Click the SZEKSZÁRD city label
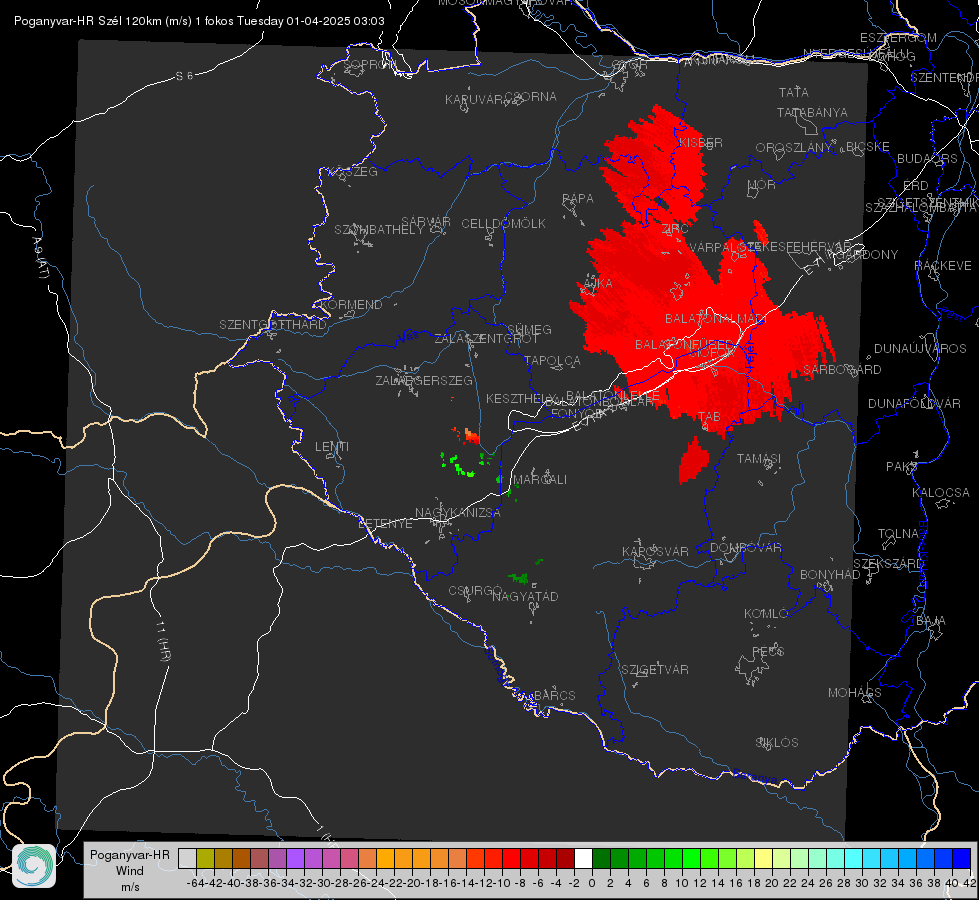979x900 pixels. 888,564
